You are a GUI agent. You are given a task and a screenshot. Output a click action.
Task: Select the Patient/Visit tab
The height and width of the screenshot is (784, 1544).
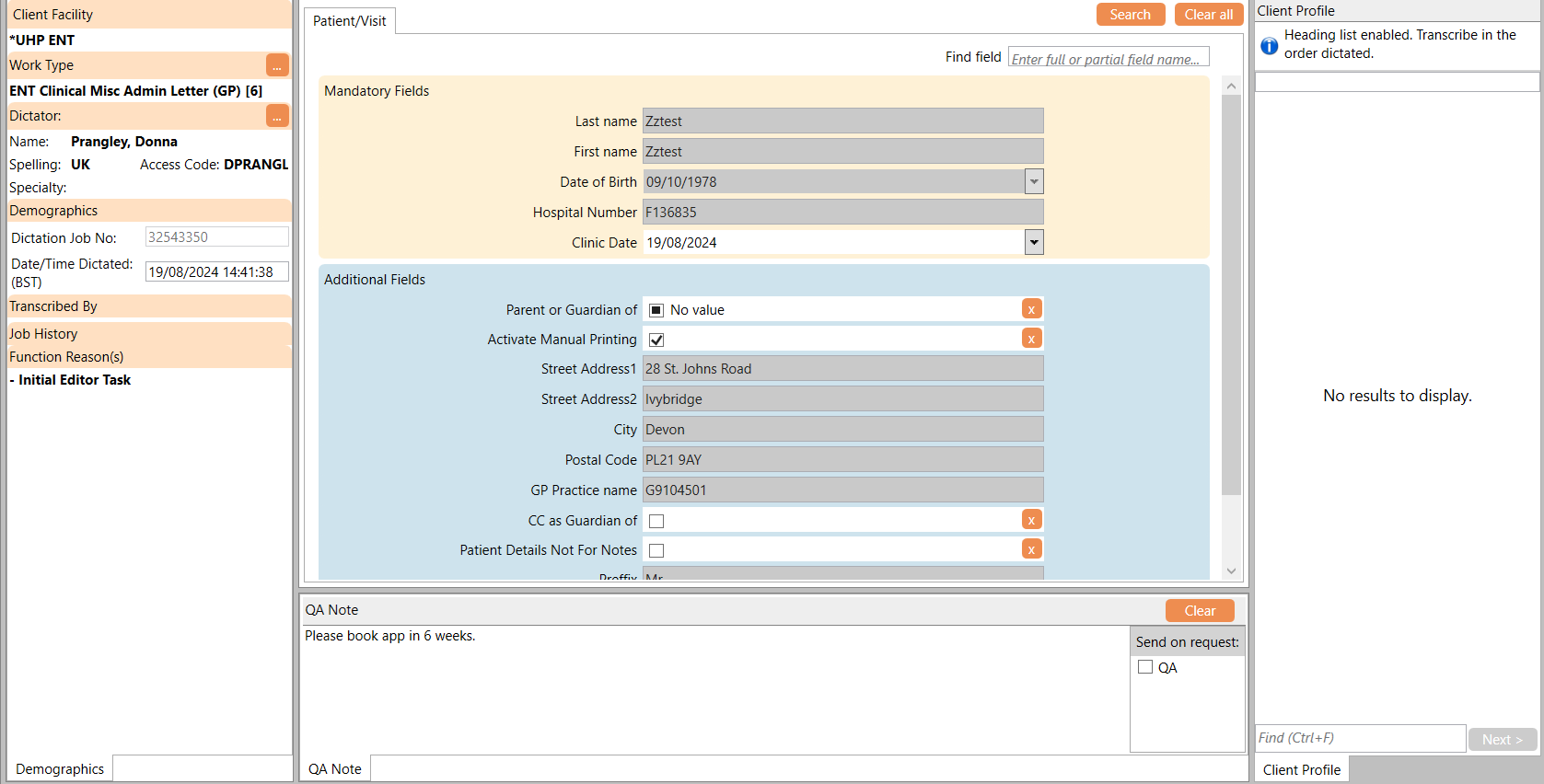350,21
